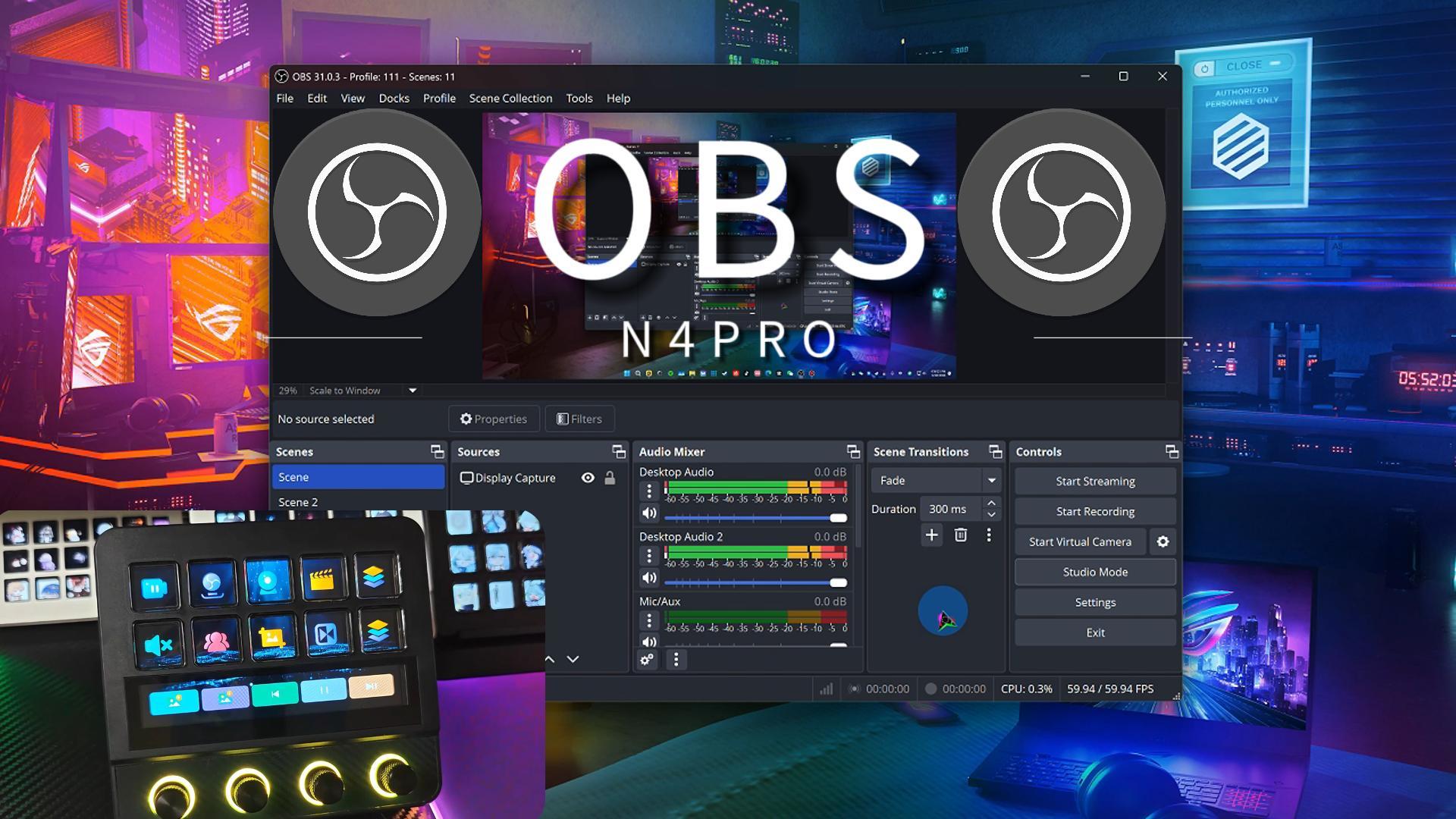Add a new scene transition
1456x819 pixels.
(931, 535)
